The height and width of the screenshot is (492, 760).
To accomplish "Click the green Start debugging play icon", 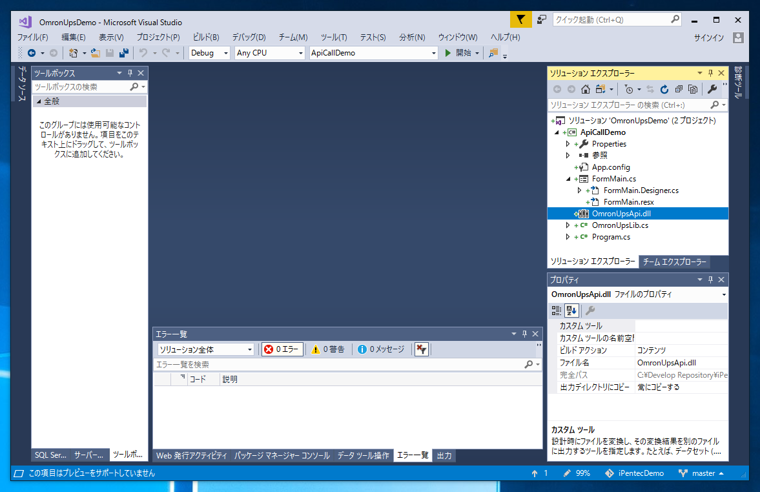I will tap(448, 53).
